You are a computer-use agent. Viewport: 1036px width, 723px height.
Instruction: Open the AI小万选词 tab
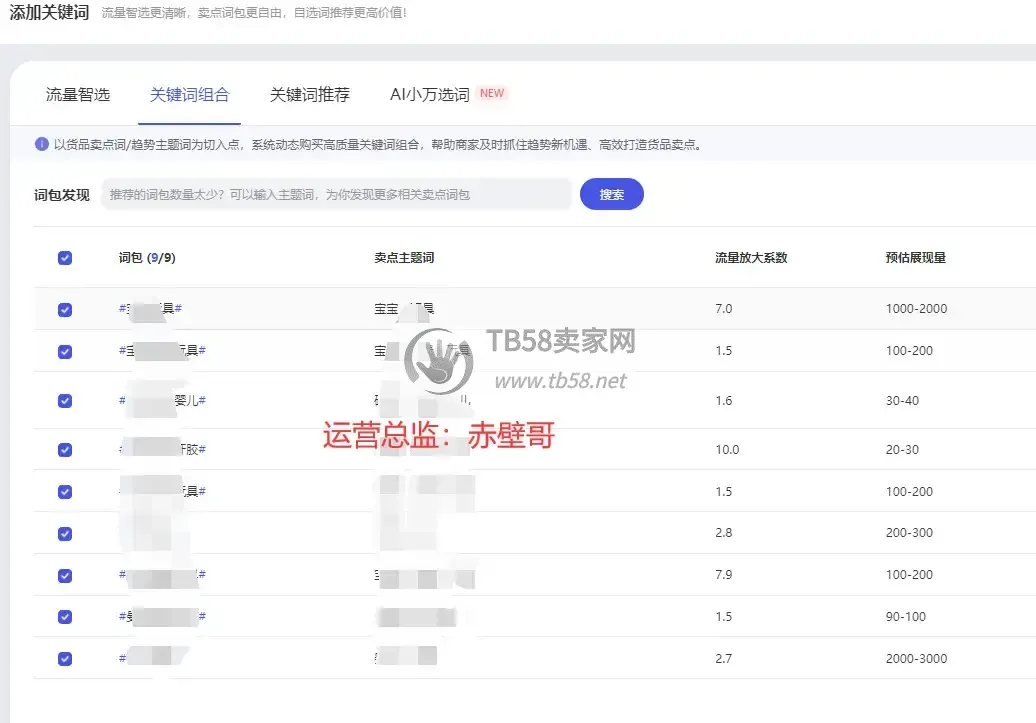[429, 95]
